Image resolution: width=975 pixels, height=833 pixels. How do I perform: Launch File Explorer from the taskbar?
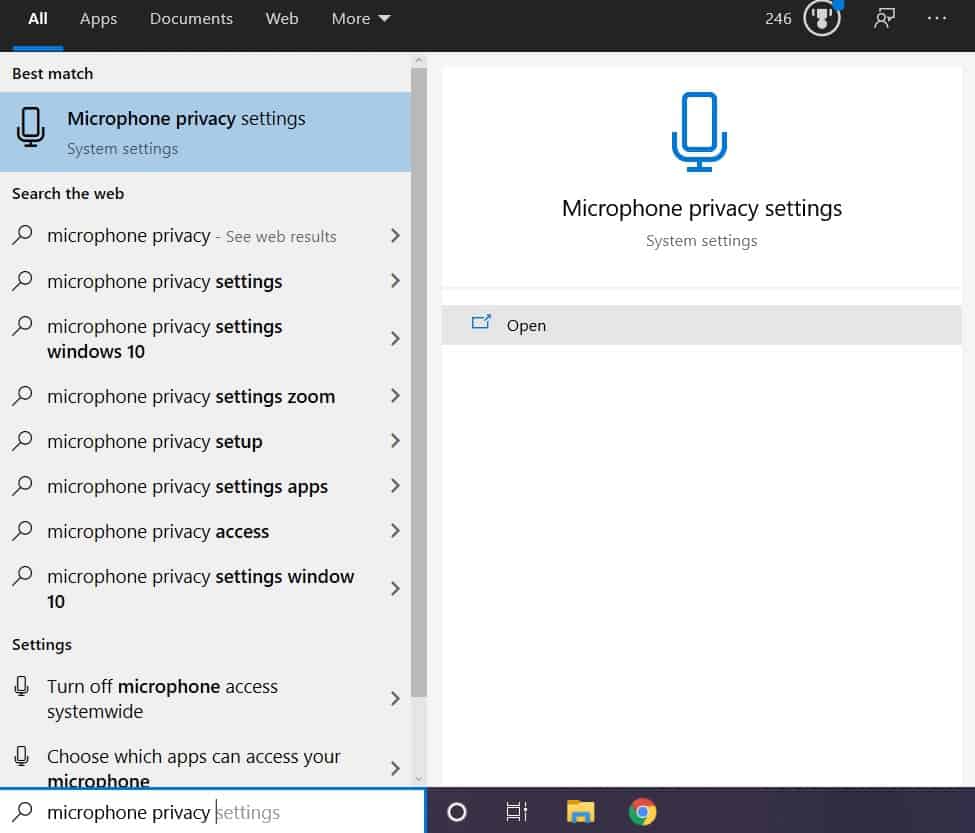[580, 811]
